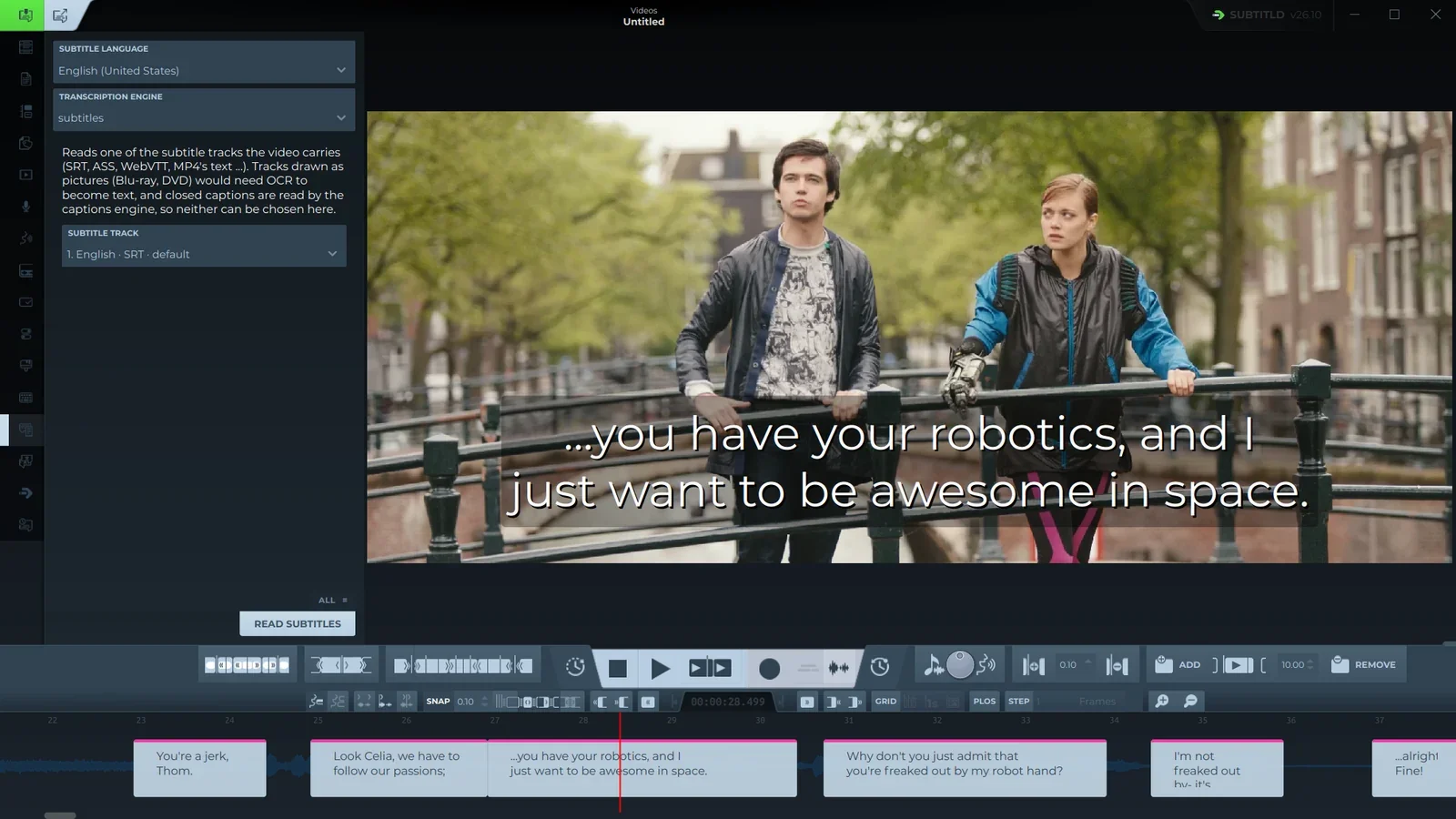Click the play-segment button beside play

(x=710, y=668)
